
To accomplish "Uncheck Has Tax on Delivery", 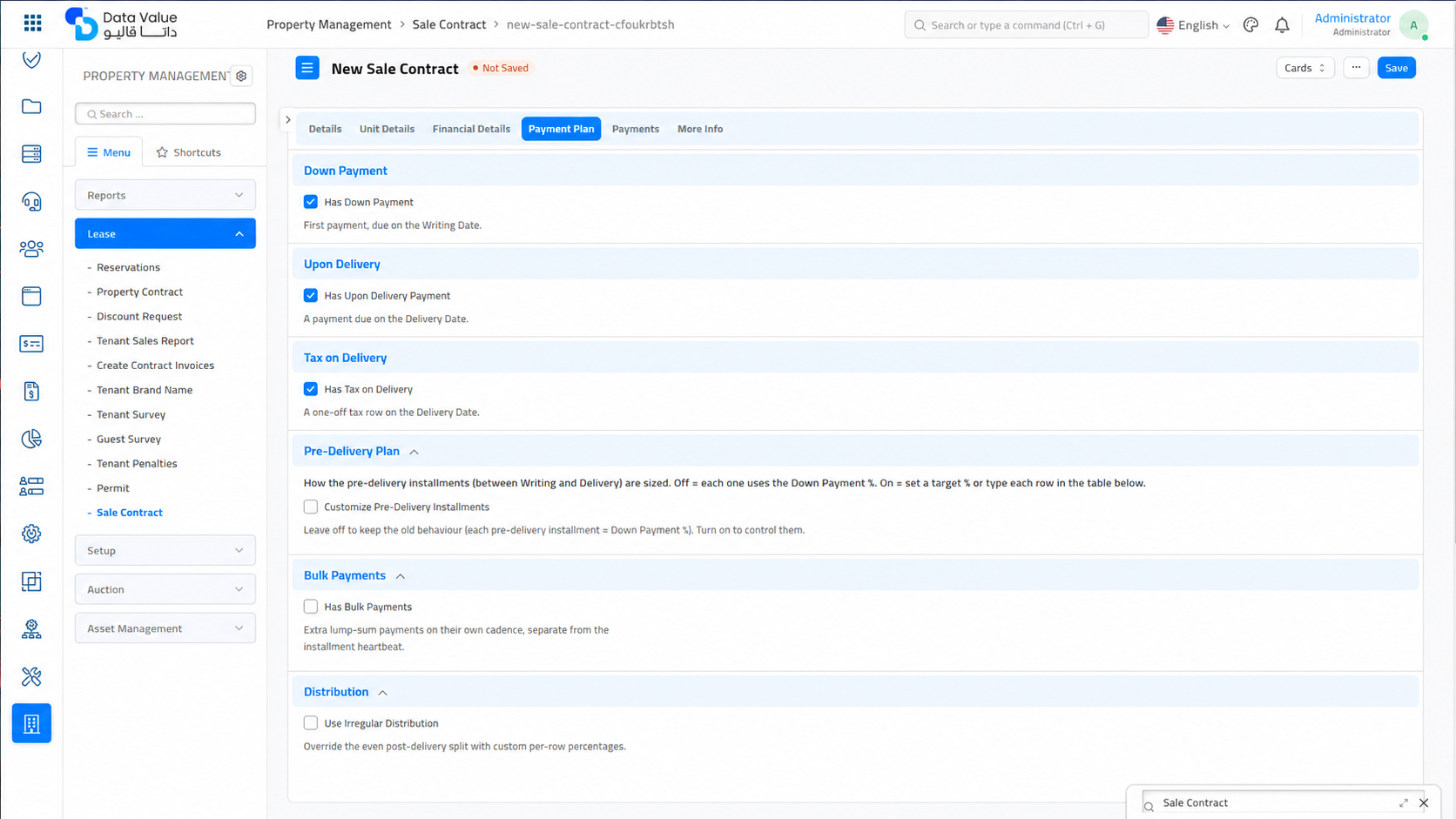I will 311,389.
